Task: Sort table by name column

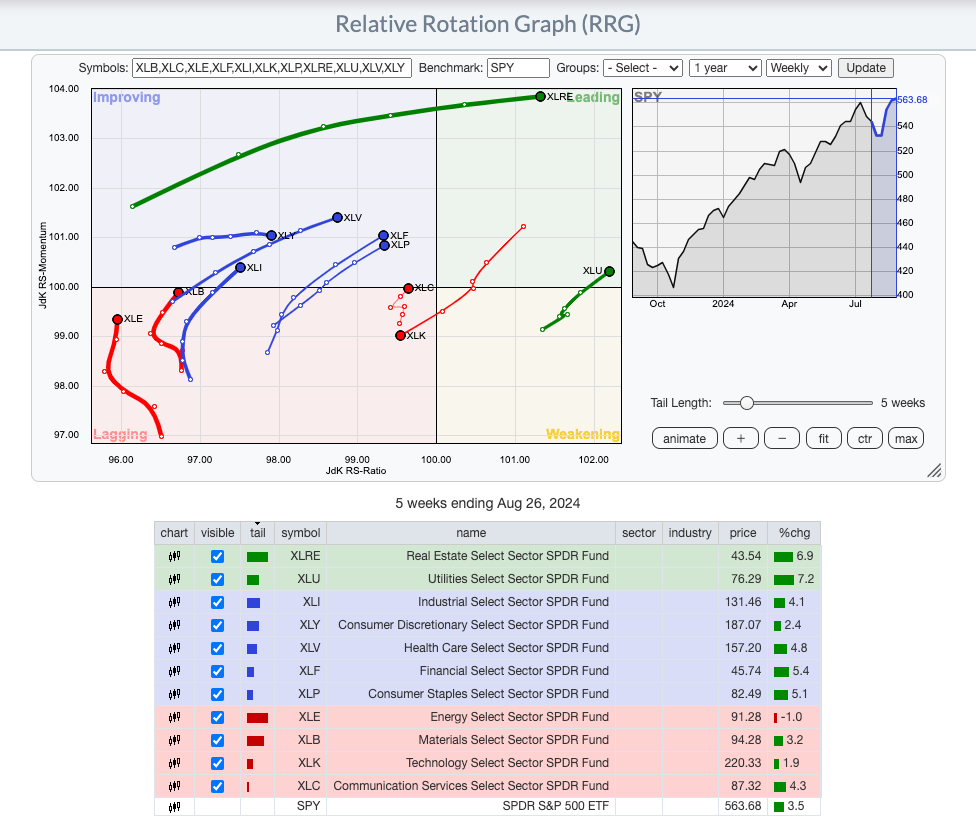Action: point(471,533)
